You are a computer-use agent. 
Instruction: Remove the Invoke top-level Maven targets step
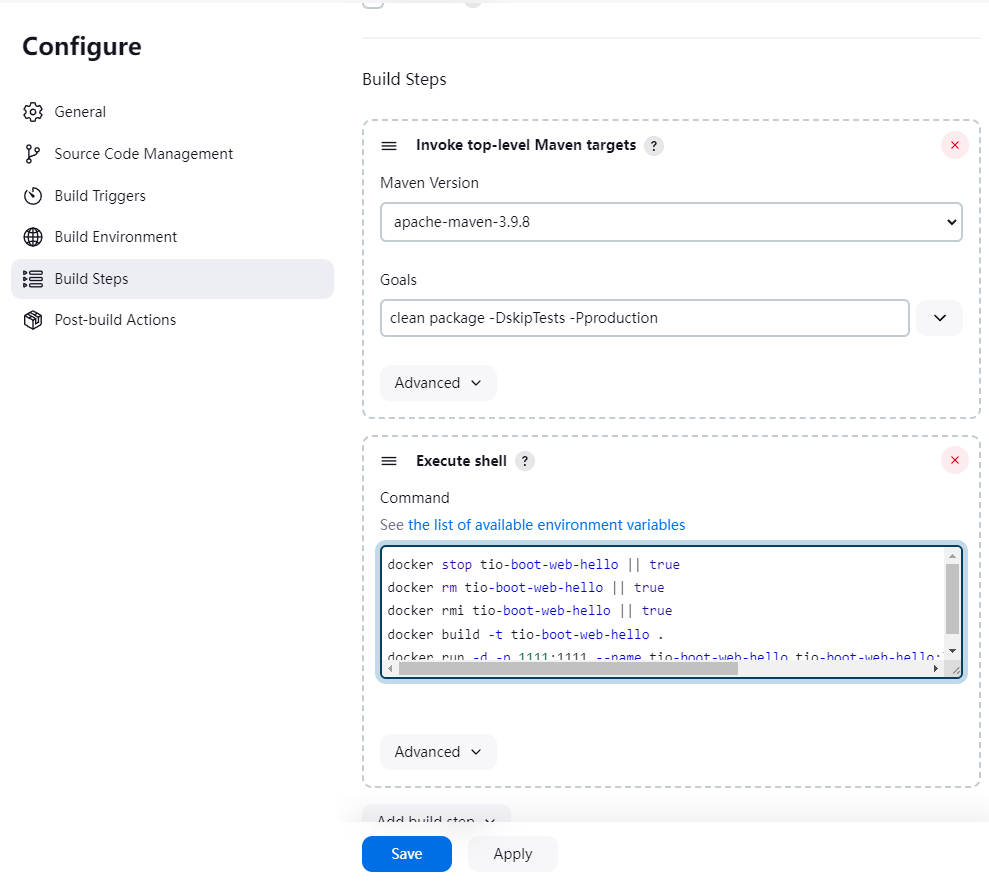point(954,146)
